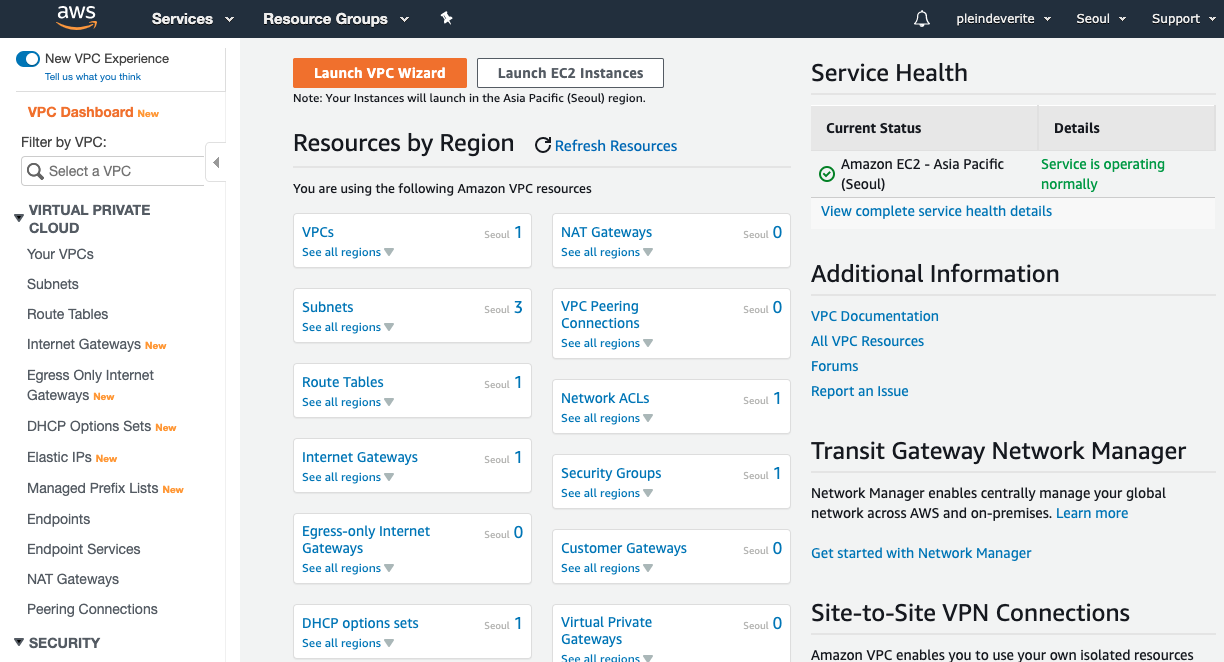Open Internet Gateways in the sidebar

coord(84,344)
